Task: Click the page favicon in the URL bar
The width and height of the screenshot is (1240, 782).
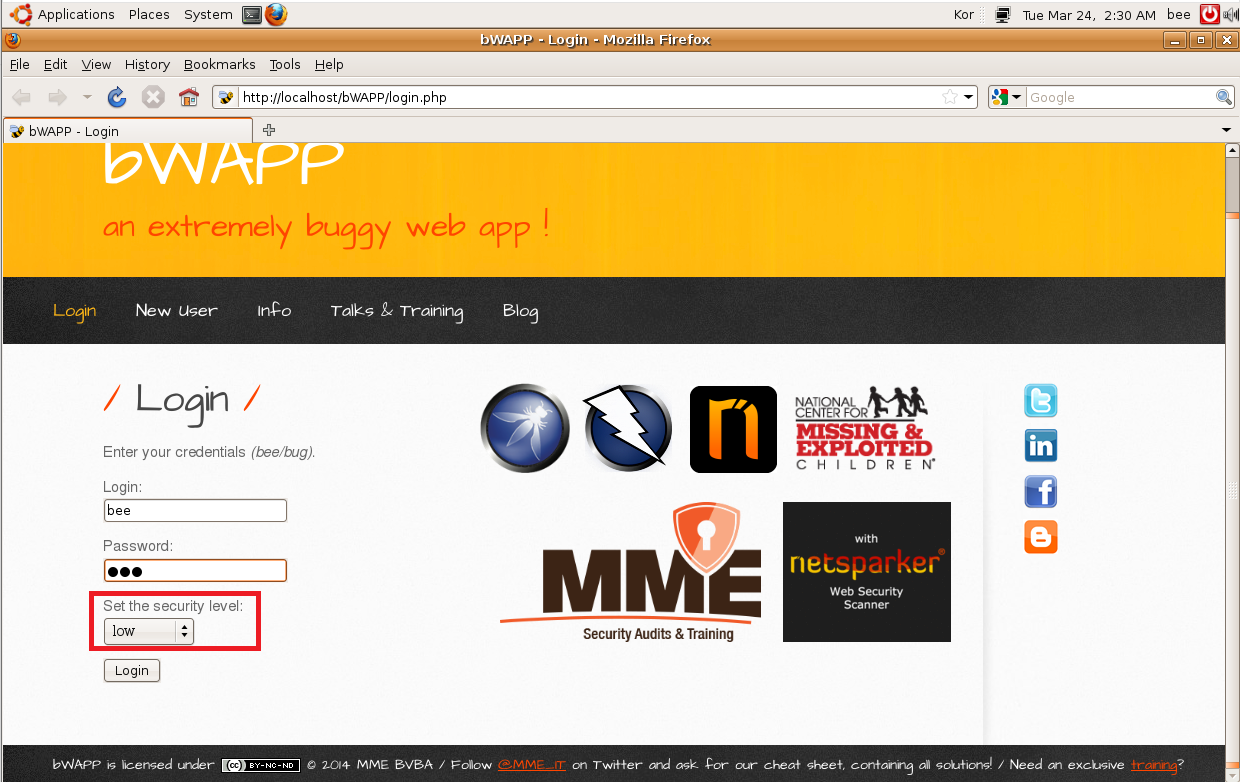Action: [x=226, y=97]
